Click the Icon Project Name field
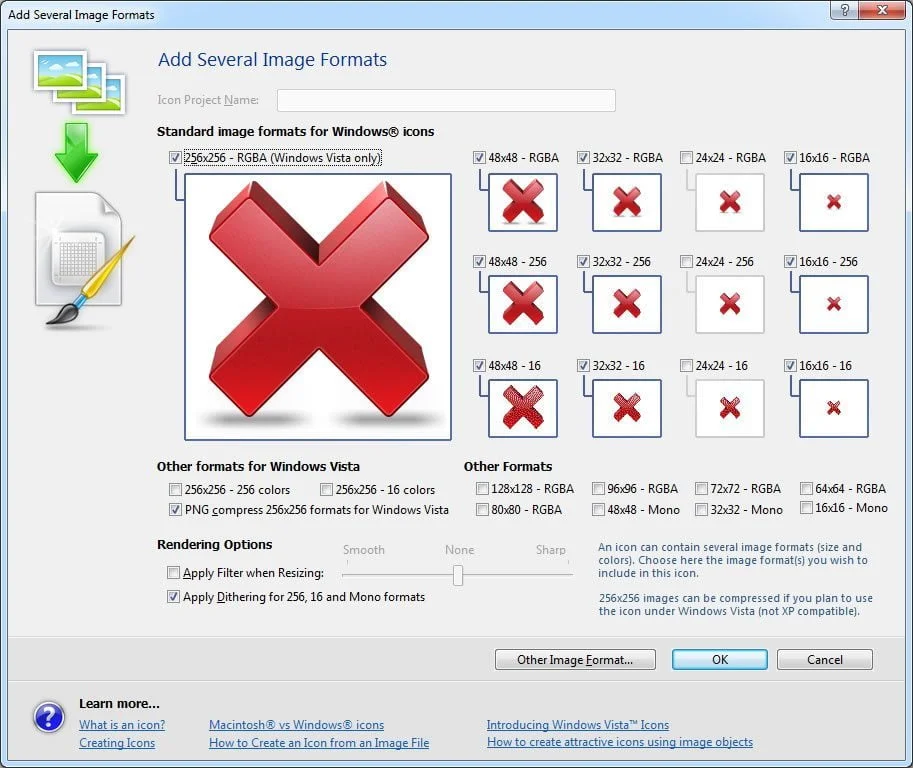Image resolution: width=913 pixels, height=768 pixels. point(446,100)
